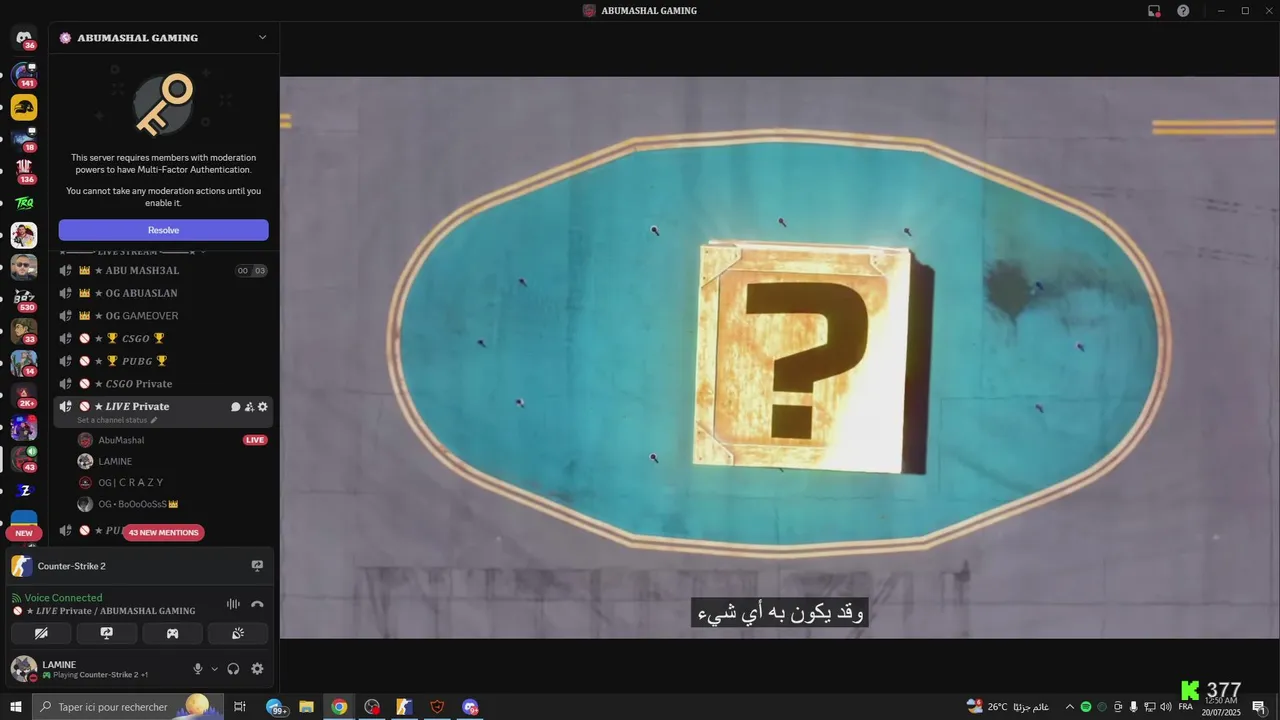Image resolution: width=1280 pixels, height=720 pixels.
Task: Start an activity with gamepad button
Action: point(172,633)
